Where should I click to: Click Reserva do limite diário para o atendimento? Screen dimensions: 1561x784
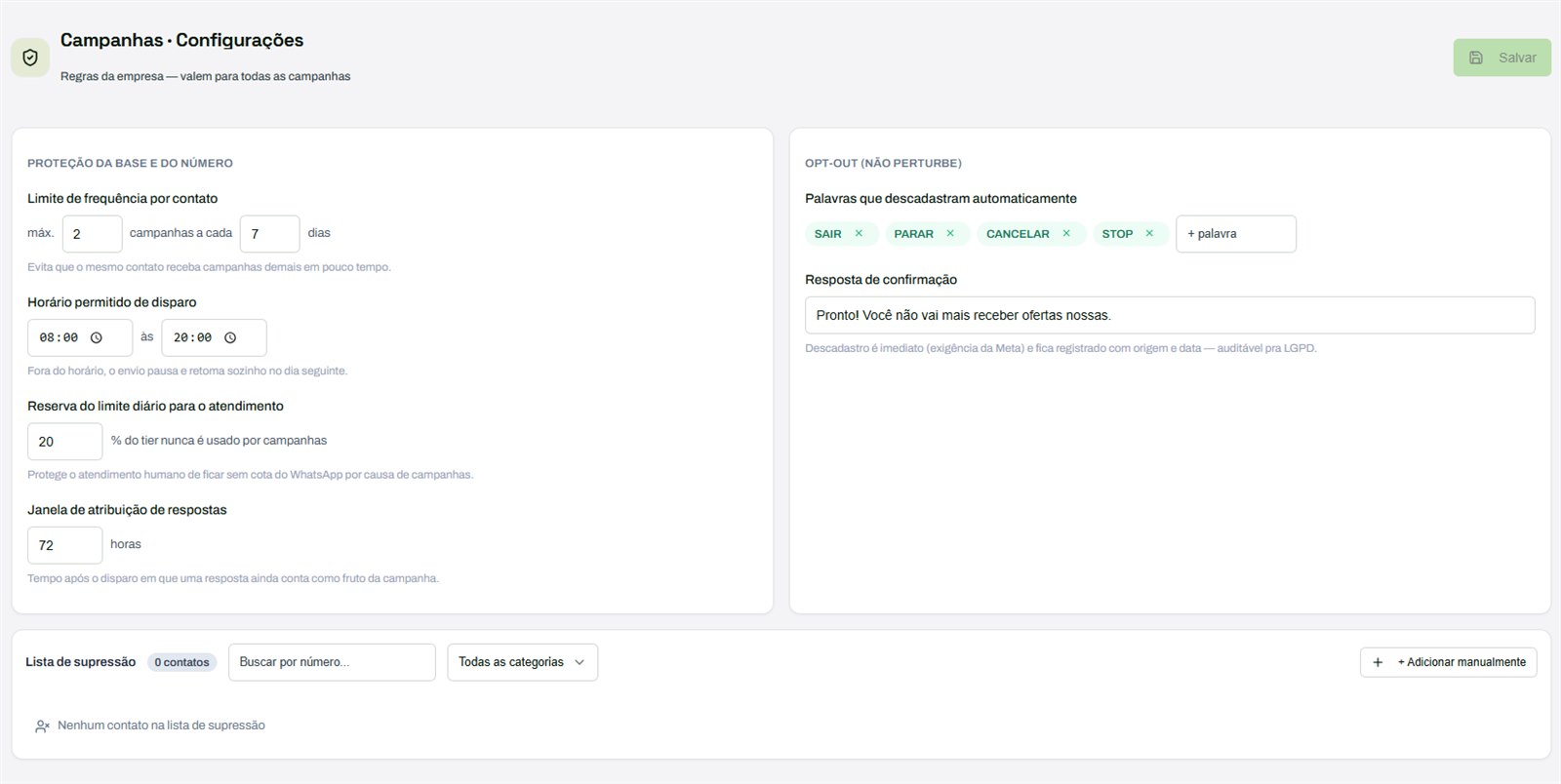pos(155,406)
